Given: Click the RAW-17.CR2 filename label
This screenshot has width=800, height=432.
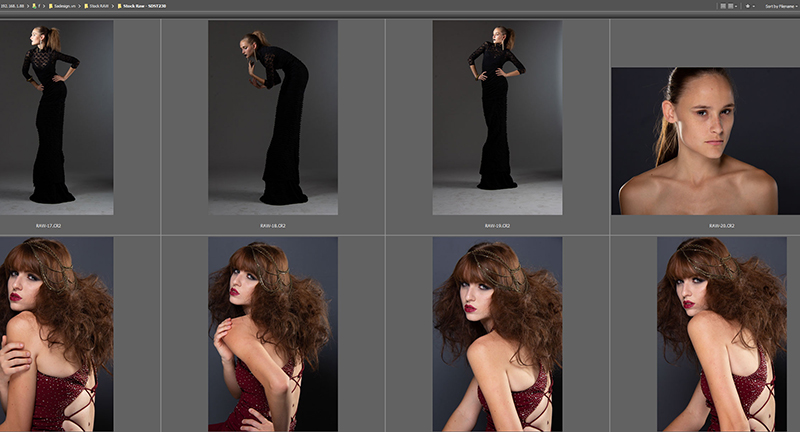Looking at the screenshot, I should tap(48, 225).
